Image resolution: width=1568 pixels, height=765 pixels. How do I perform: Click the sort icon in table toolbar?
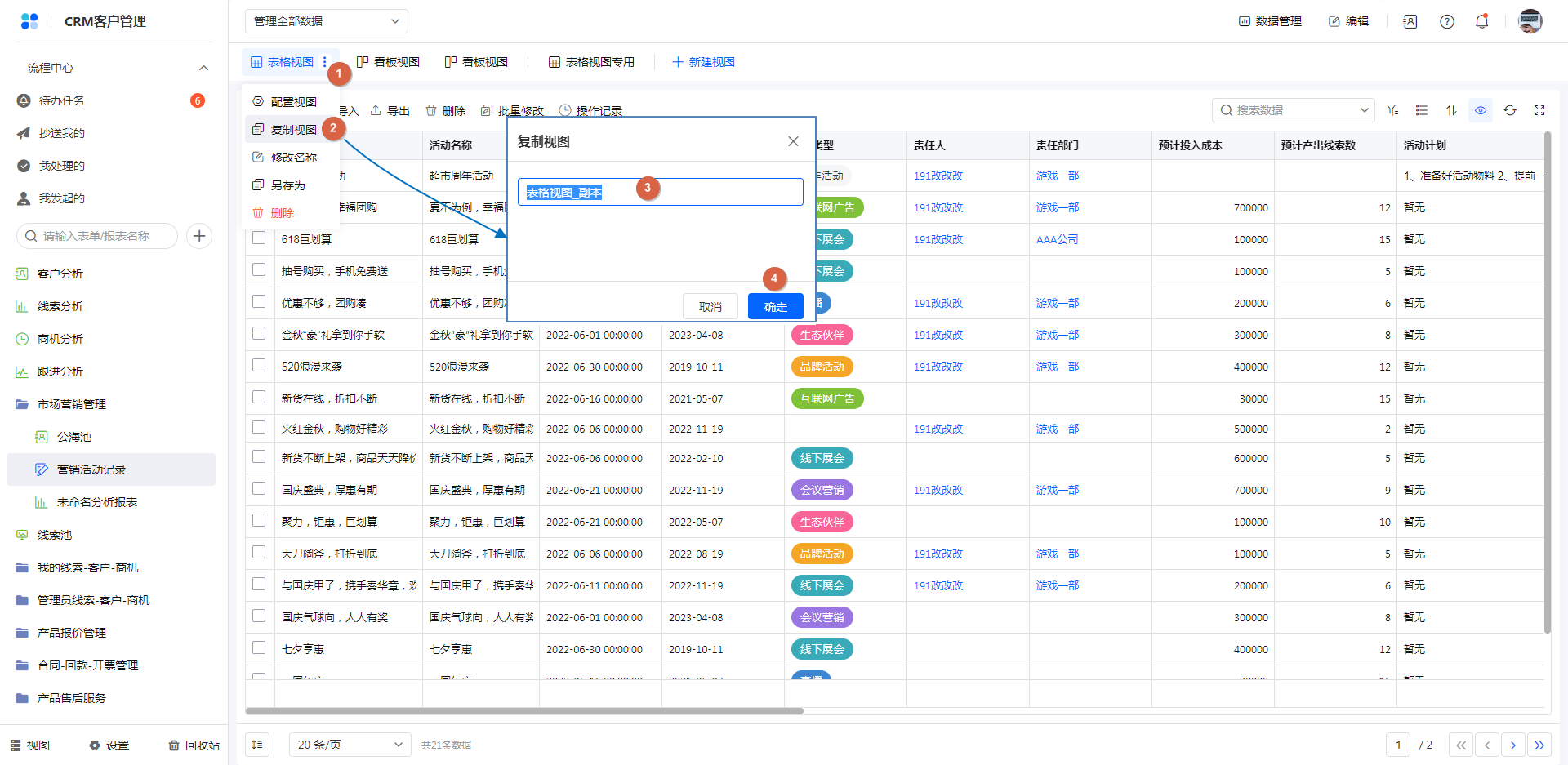tap(1451, 110)
